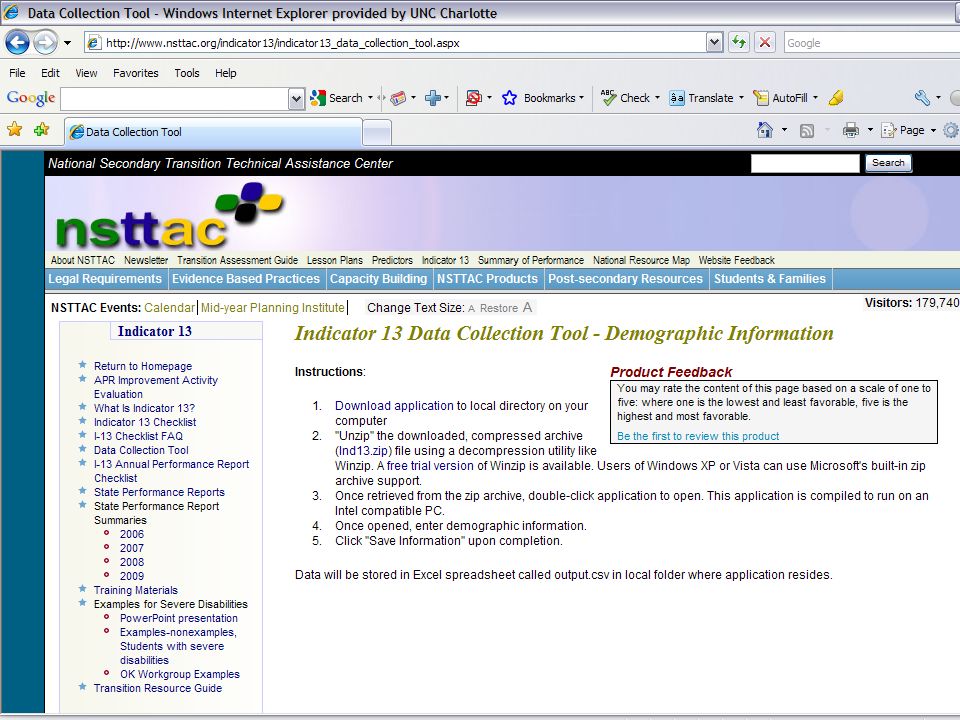Open the Edit menu
Image resolution: width=960 pixels, height=720 pixels.
pyautogui.click(x=50, y=73)
